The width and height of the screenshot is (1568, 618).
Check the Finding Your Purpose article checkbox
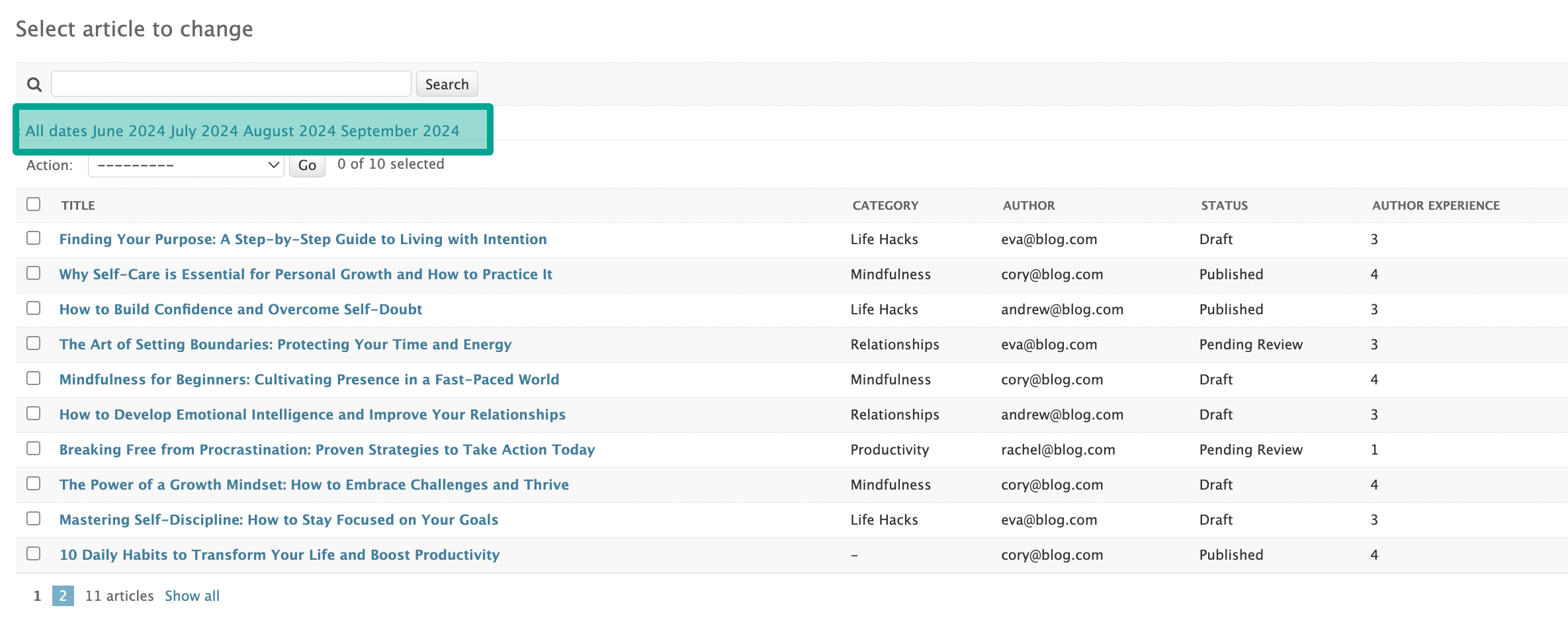tap(34, 238)
